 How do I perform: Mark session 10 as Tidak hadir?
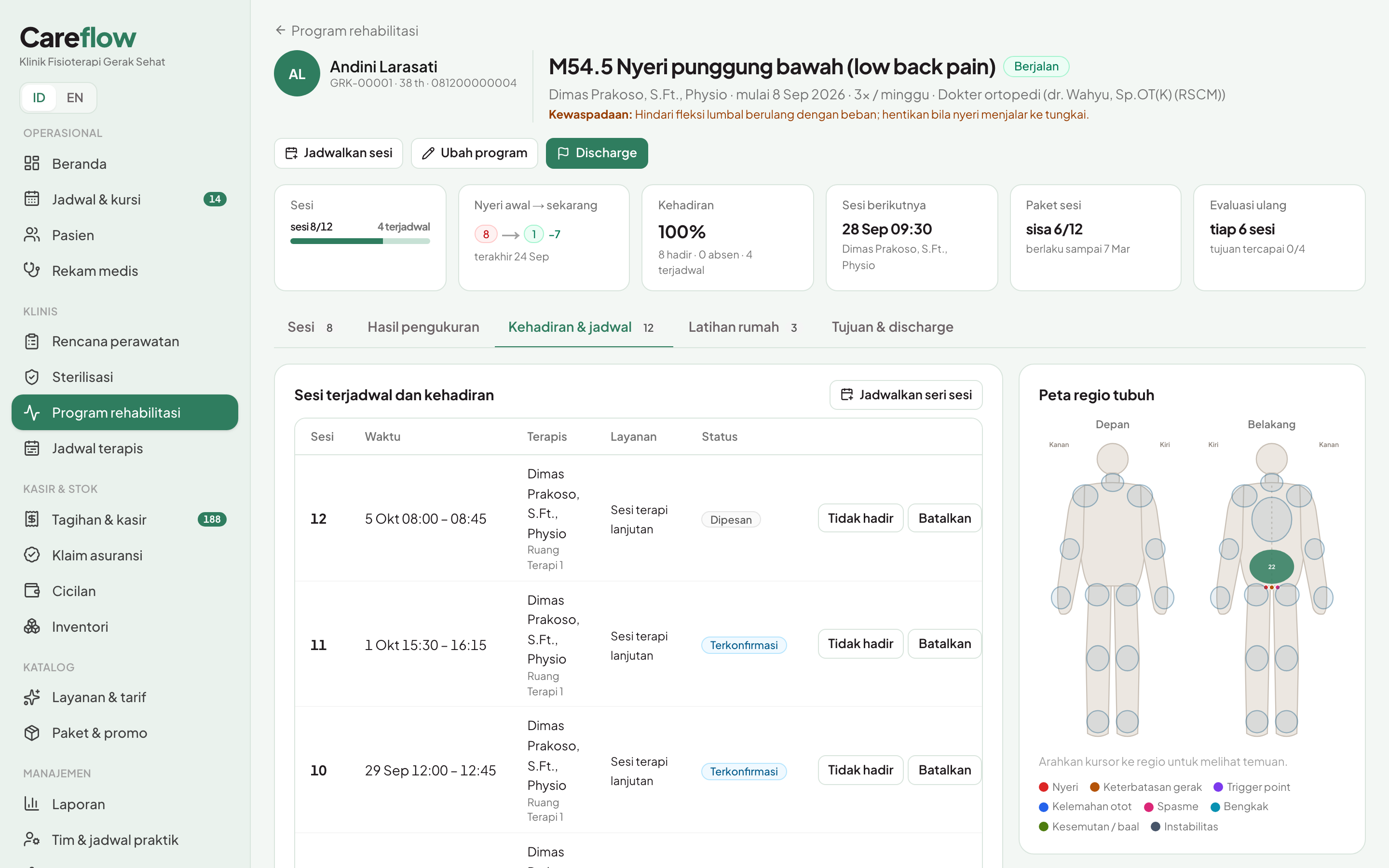(x=860, y=771)
